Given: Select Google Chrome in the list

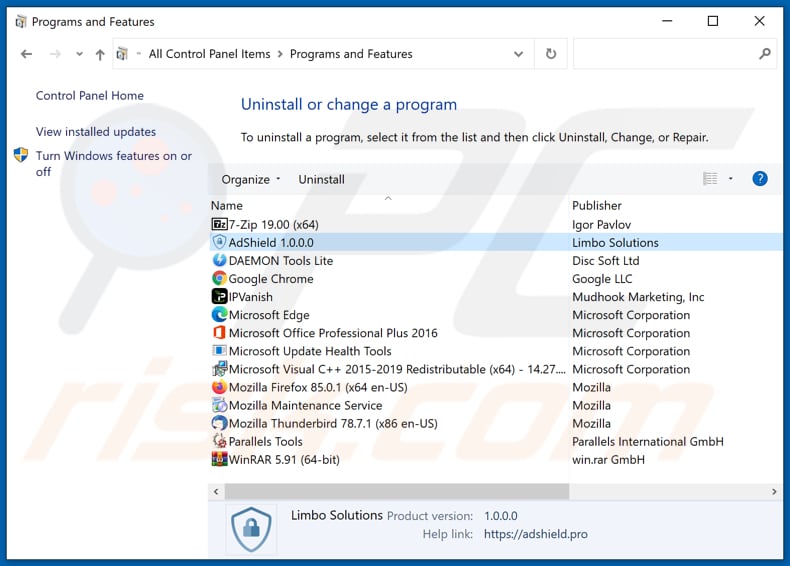Looking at the screenshot, I should (x=496, y=279).
